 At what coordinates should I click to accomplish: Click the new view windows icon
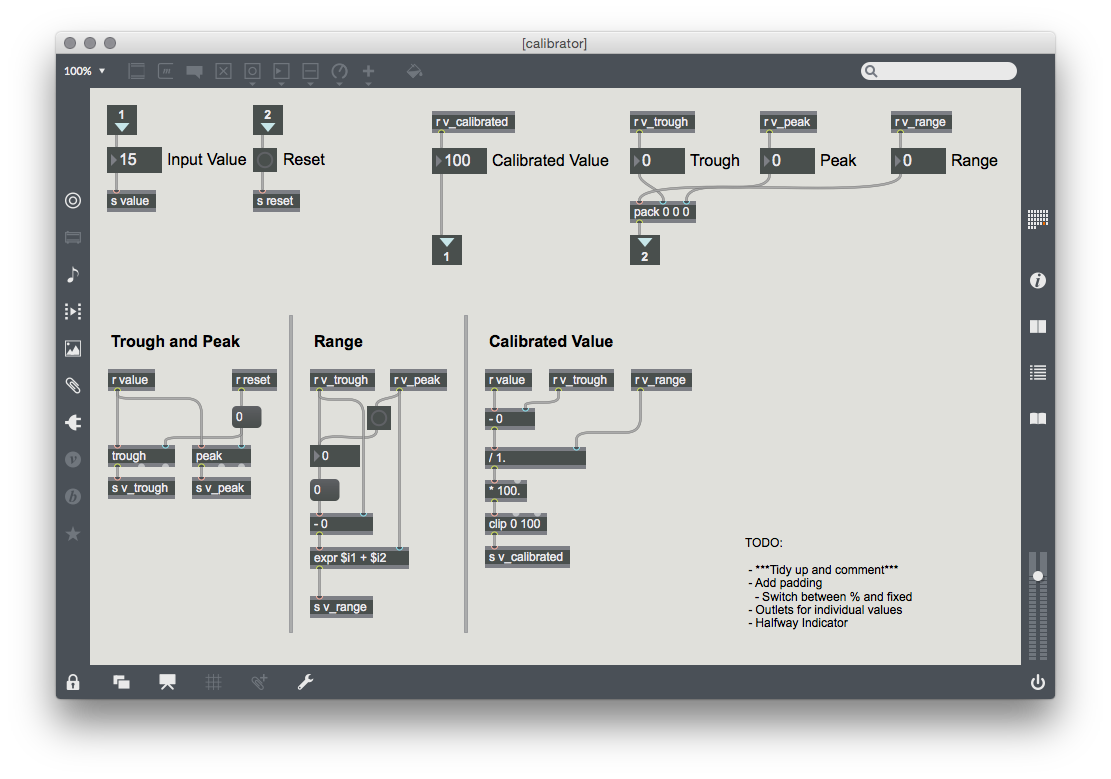121,682
